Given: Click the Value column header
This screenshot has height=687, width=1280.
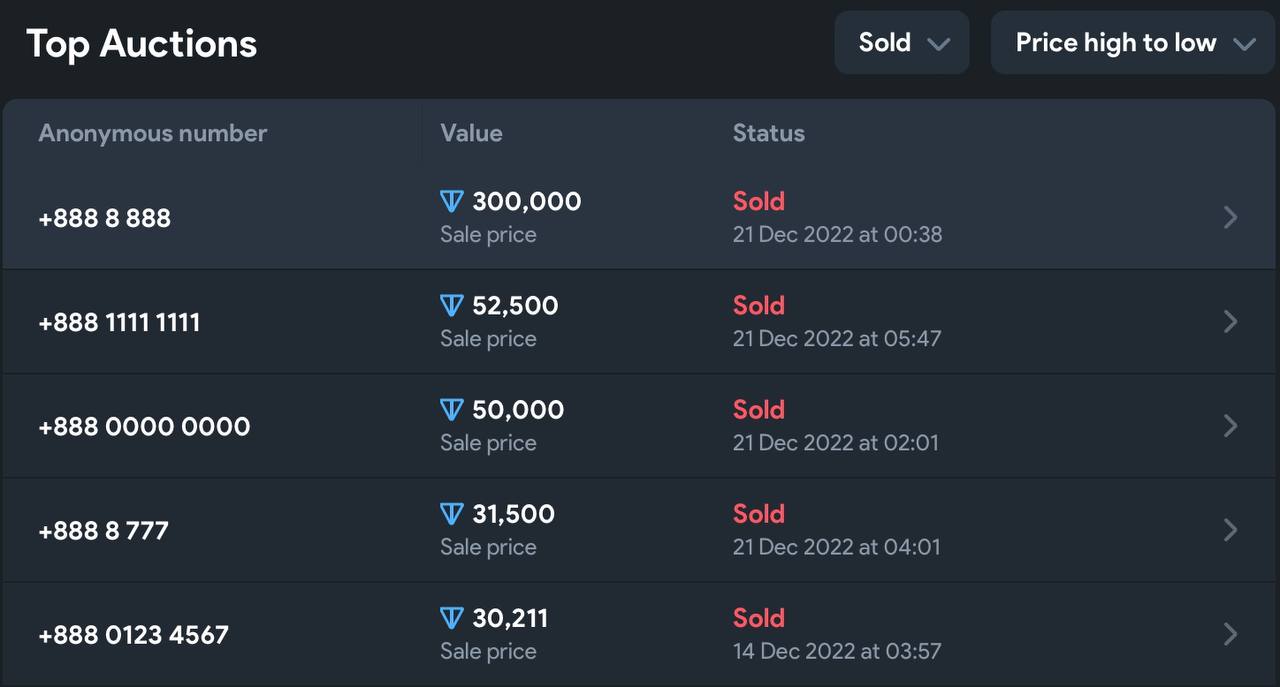Looking at the screenshot, I should [471, 133].
